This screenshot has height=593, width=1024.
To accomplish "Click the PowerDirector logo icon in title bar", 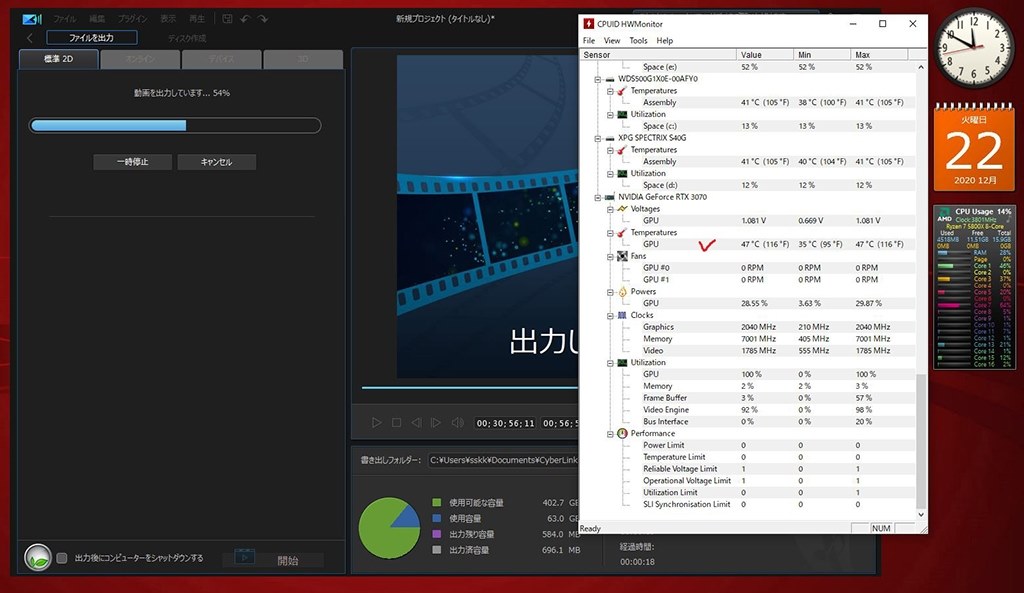I will [31, 19].
